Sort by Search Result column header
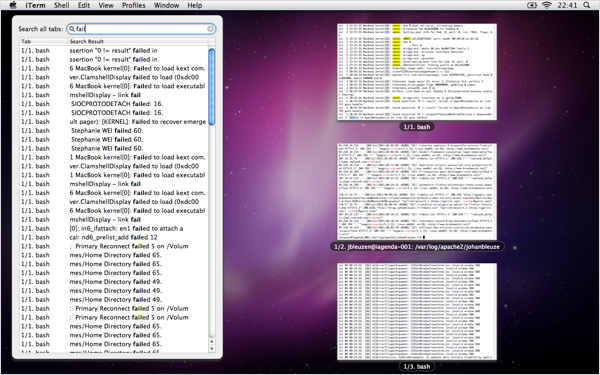Screen dimensions: 600x375 138,41
